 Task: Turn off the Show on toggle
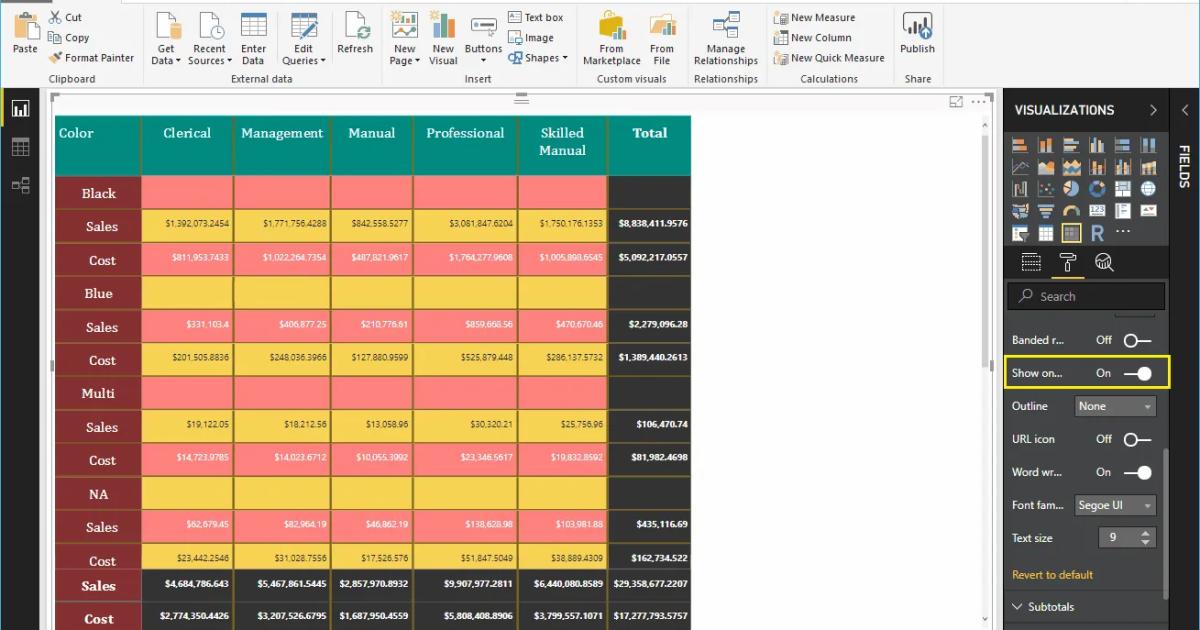click(1139, 372)
